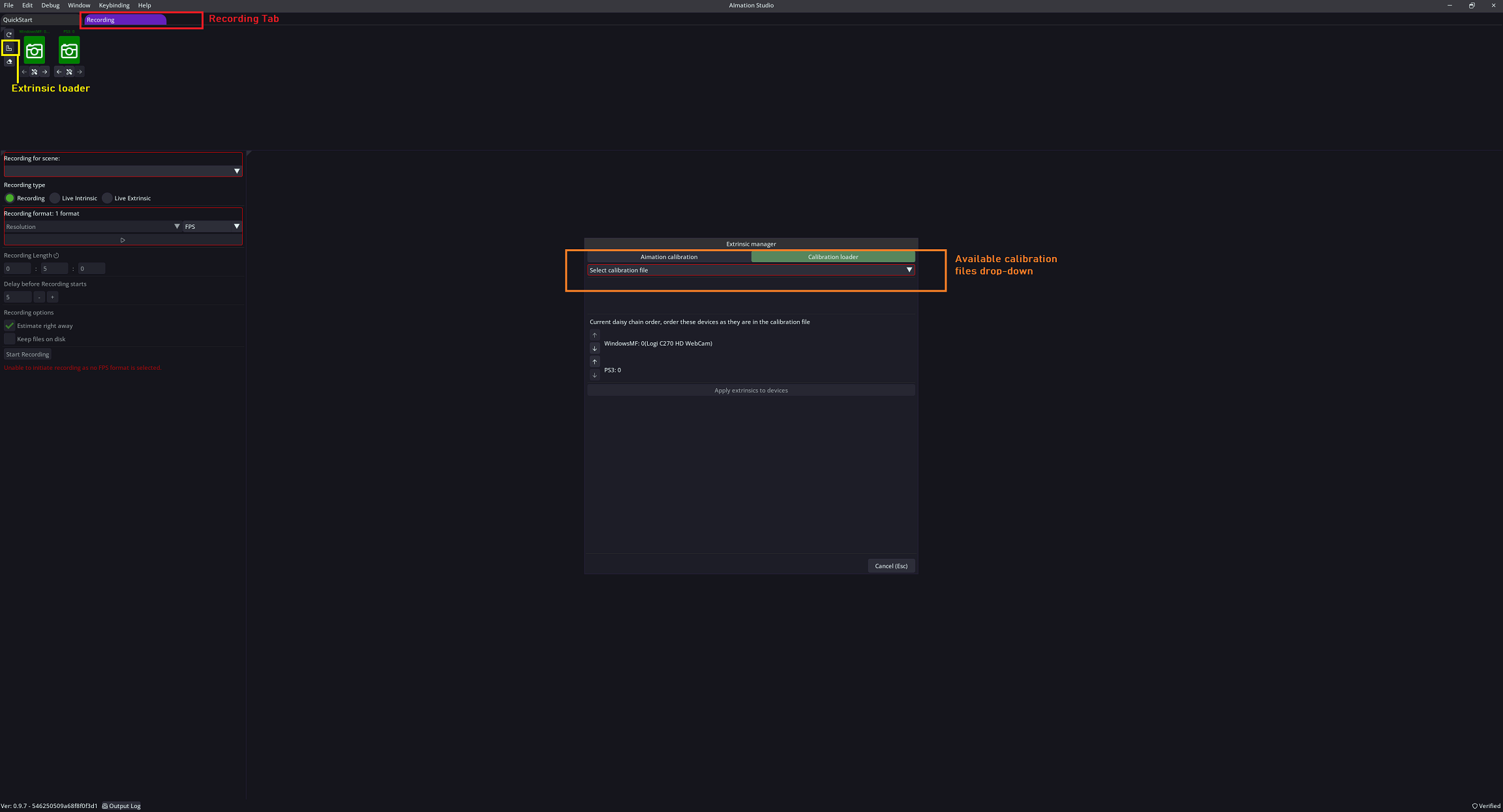Viewport: 1503px width, 812px height.
Task: Click Apply extrinsics to devices
Action: tap(750, 390)
